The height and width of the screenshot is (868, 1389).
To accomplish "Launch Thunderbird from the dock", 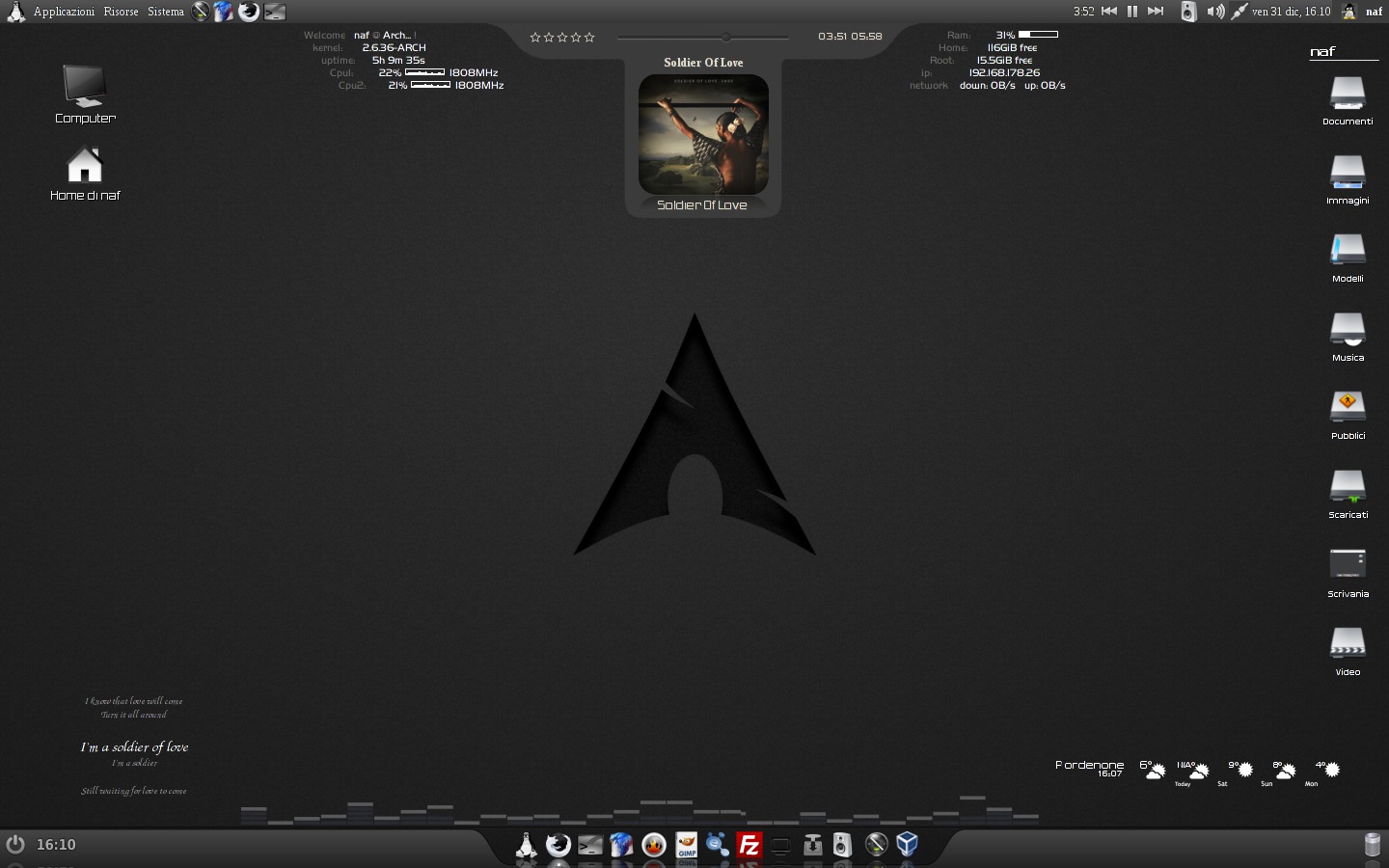I will pos(621,845).
